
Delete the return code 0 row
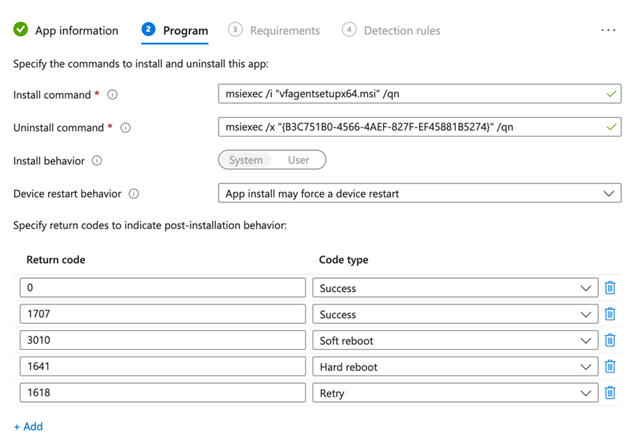point(610,288)
